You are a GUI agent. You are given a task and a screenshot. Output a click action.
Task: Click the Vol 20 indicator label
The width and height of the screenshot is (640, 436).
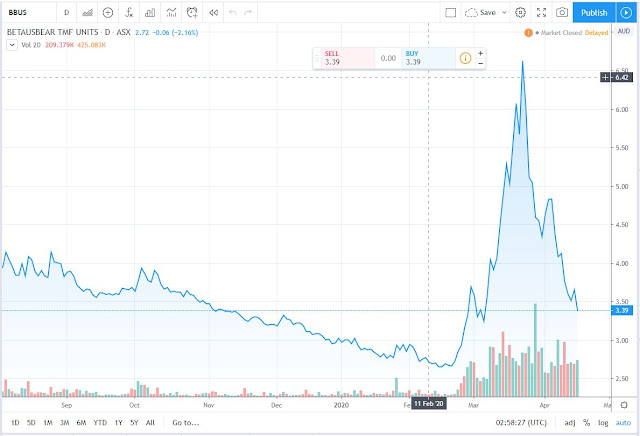point(31,45)
